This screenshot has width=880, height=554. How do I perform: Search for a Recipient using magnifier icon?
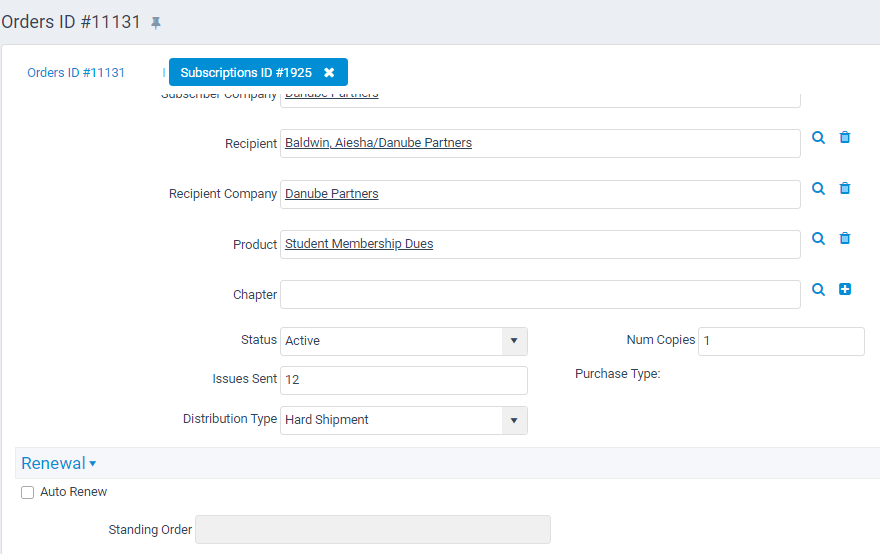pyautogui.click(x=818, y=138)
